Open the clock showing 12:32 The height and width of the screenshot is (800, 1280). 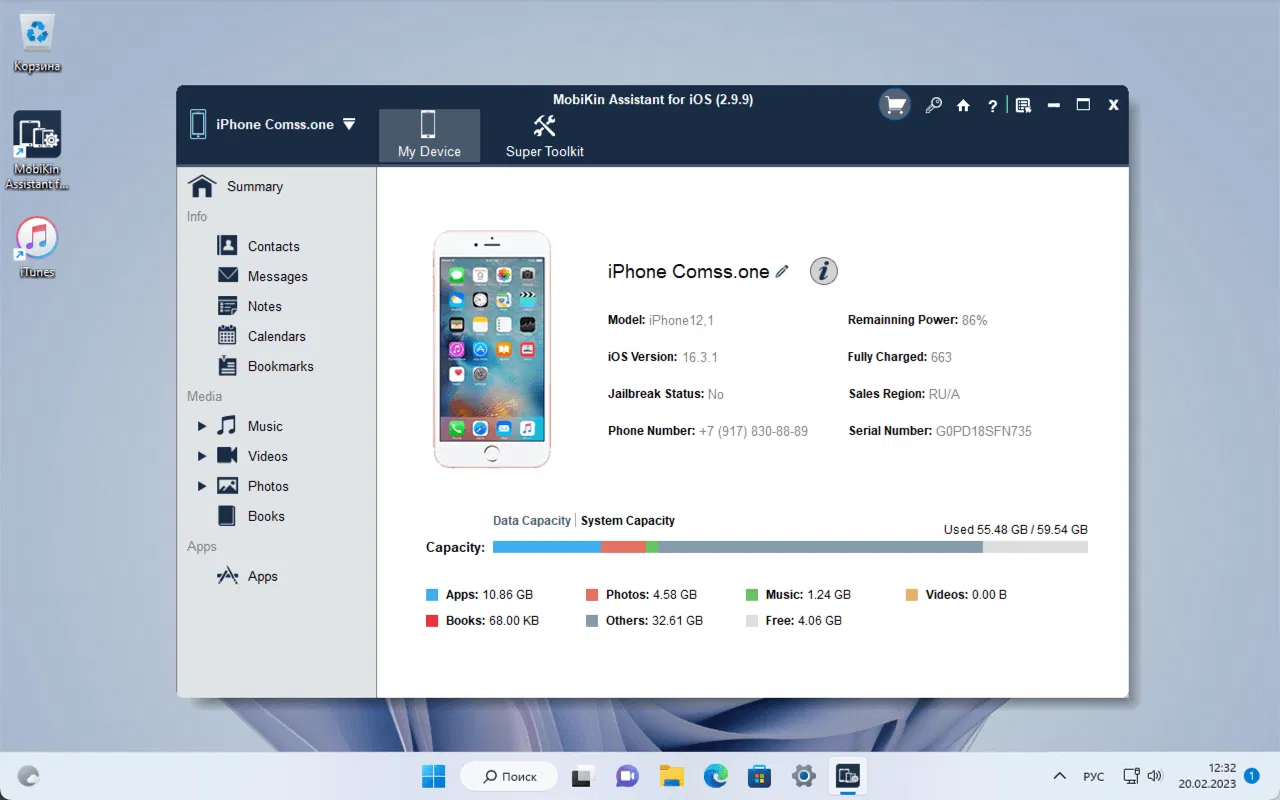(1206, 776)
